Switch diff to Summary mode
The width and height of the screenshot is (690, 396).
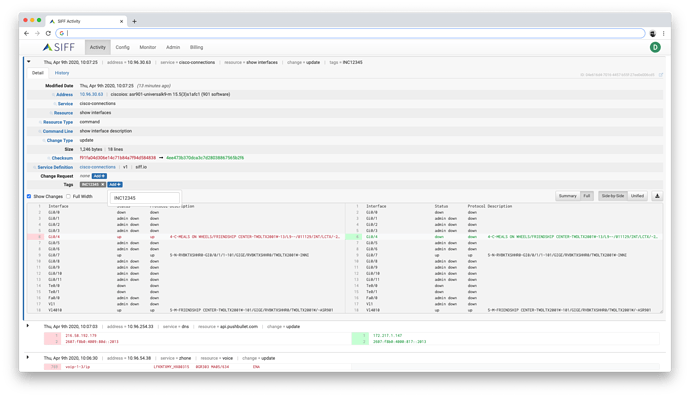tap(568, 196)
